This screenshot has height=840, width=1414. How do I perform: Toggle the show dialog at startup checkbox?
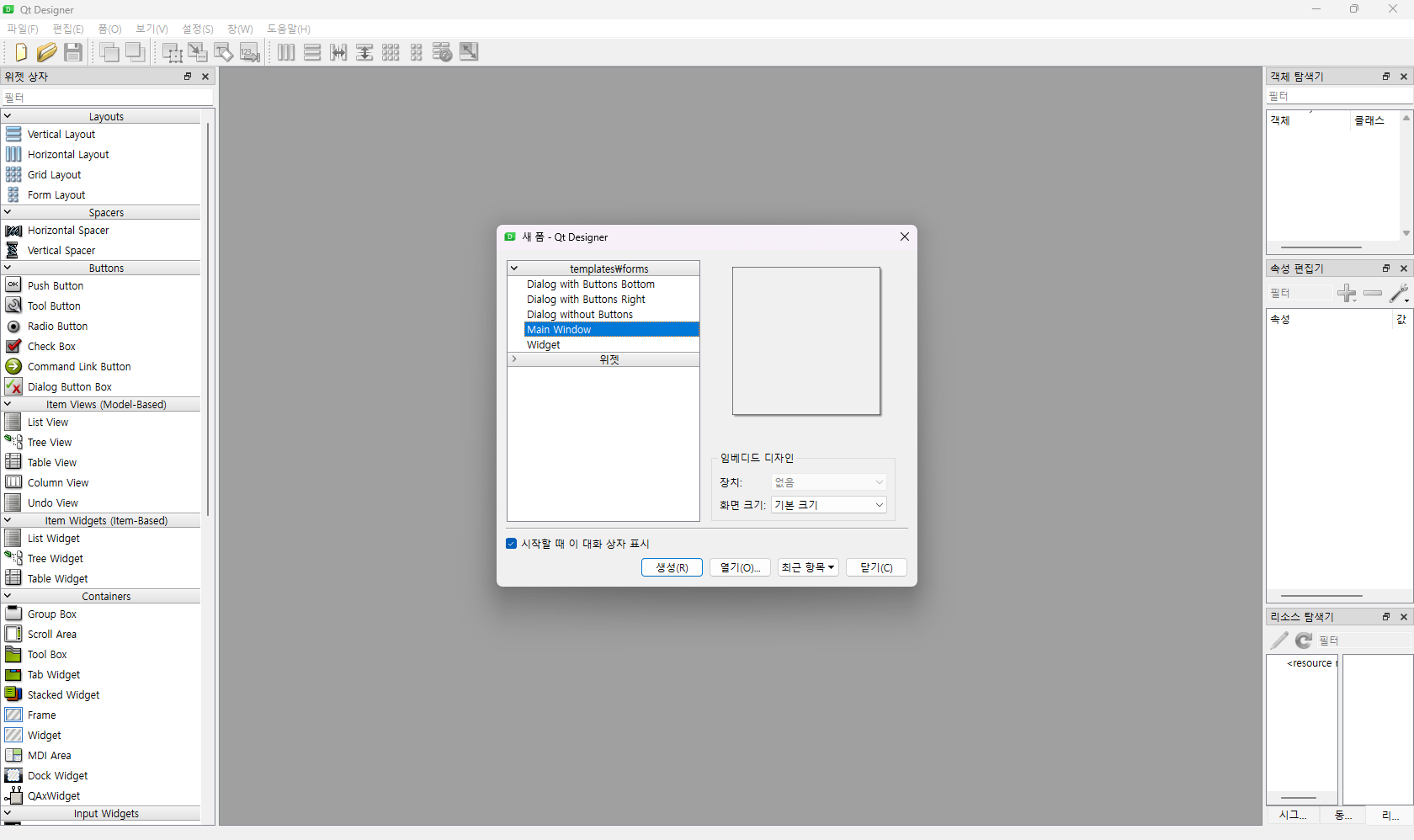click(x=511, y=544)
